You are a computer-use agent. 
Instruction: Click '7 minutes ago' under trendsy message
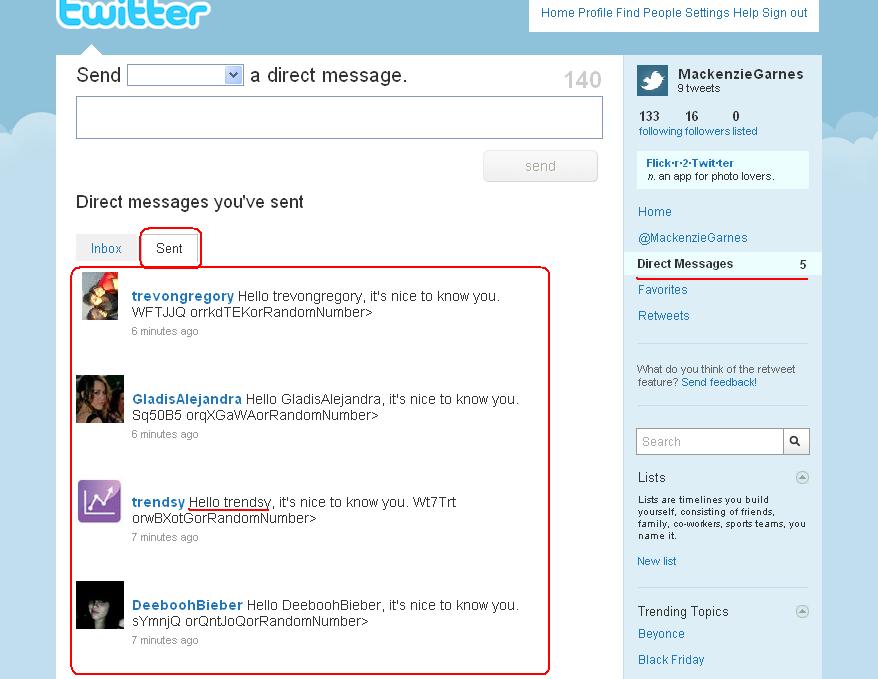pos(165,537)
